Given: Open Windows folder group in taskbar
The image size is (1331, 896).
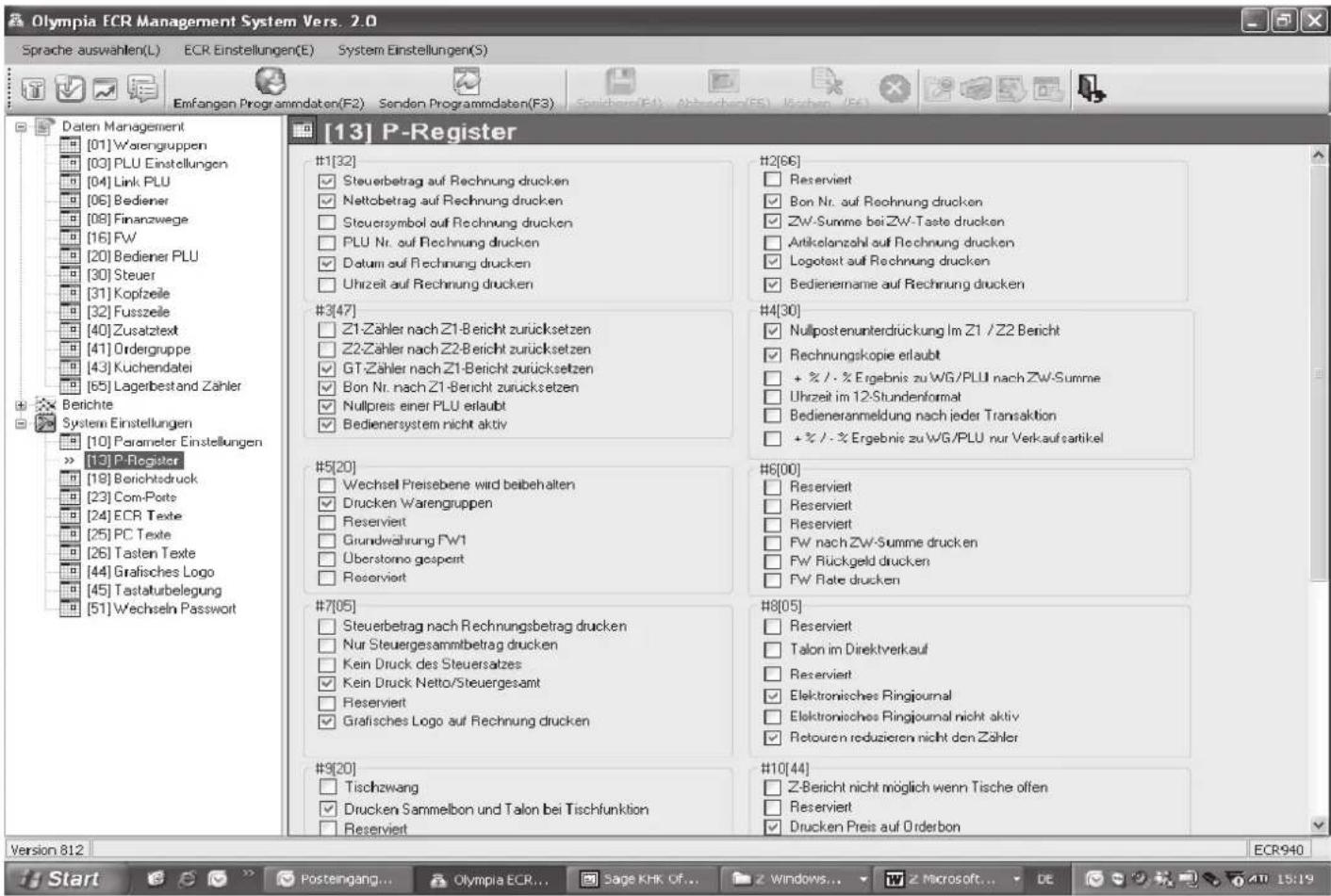Looking at the screenshot, I should click(x=797, y=879).
